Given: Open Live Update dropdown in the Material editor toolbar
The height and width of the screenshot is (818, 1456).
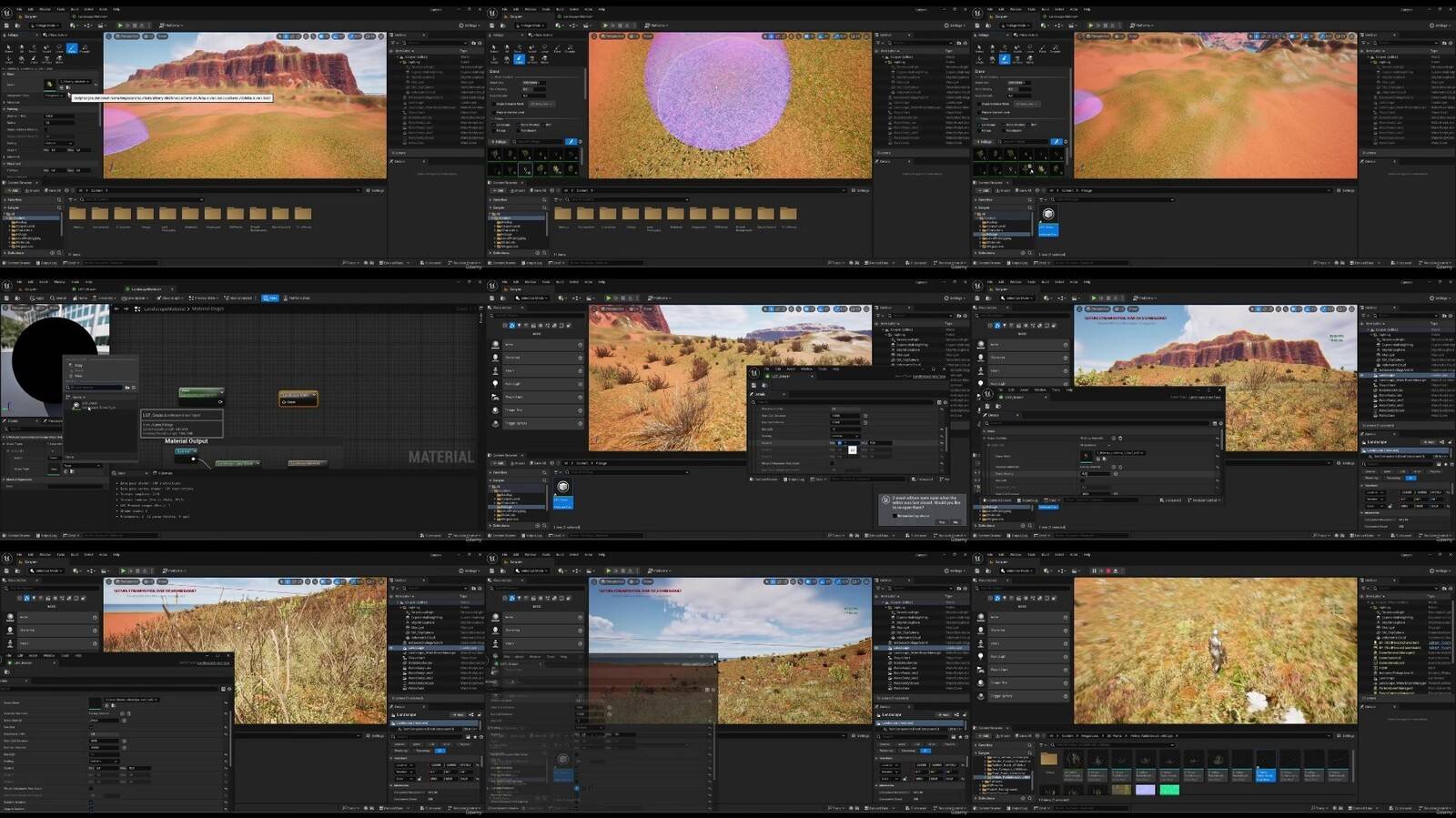Looking at the screenshot, I should click(135, 298).
